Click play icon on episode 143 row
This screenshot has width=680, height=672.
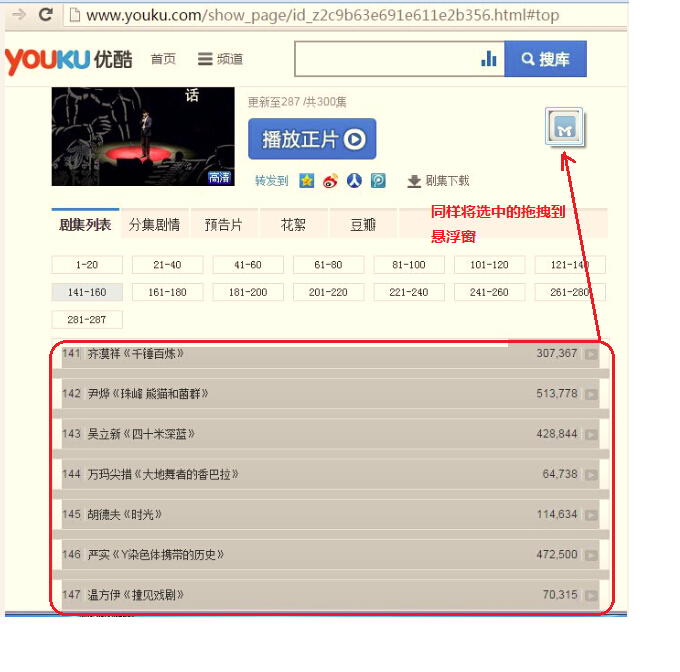591,435
